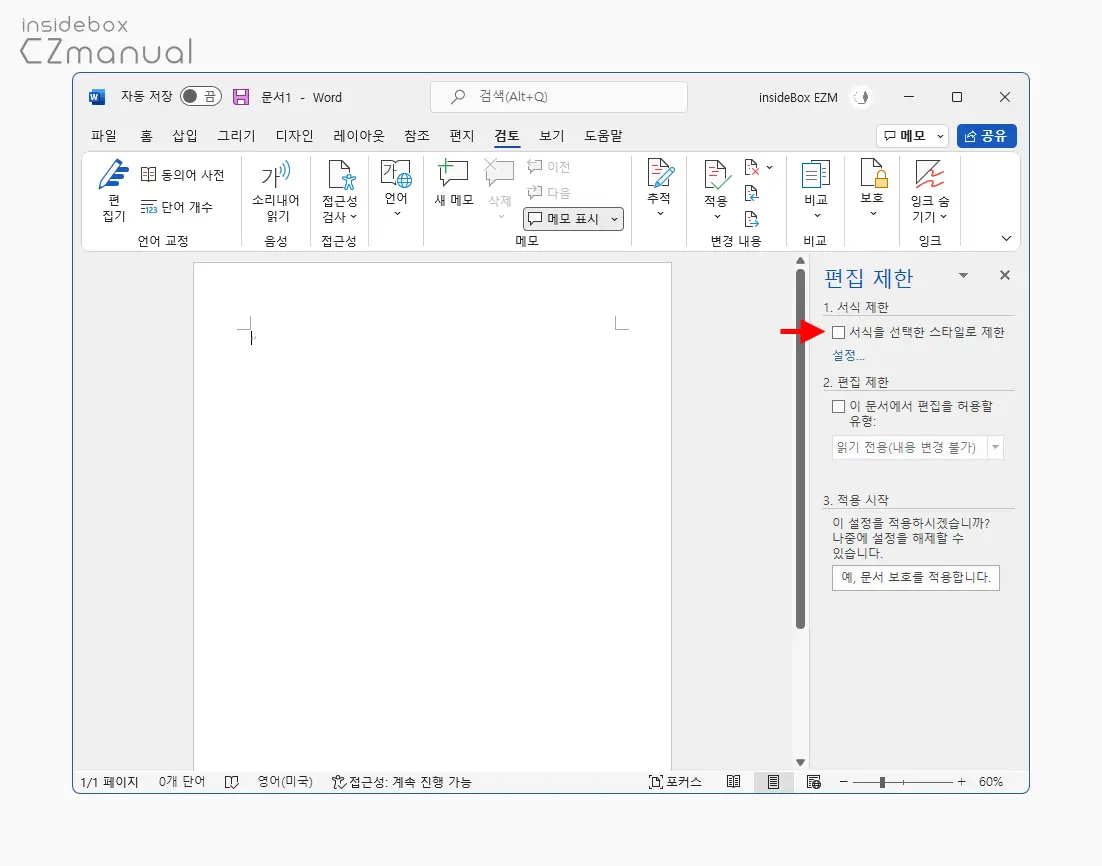Toggle the AutoSave (자동 저장) switch
Image resolution: width=1102 pixels, height=866 pixels.
(201, 96)
